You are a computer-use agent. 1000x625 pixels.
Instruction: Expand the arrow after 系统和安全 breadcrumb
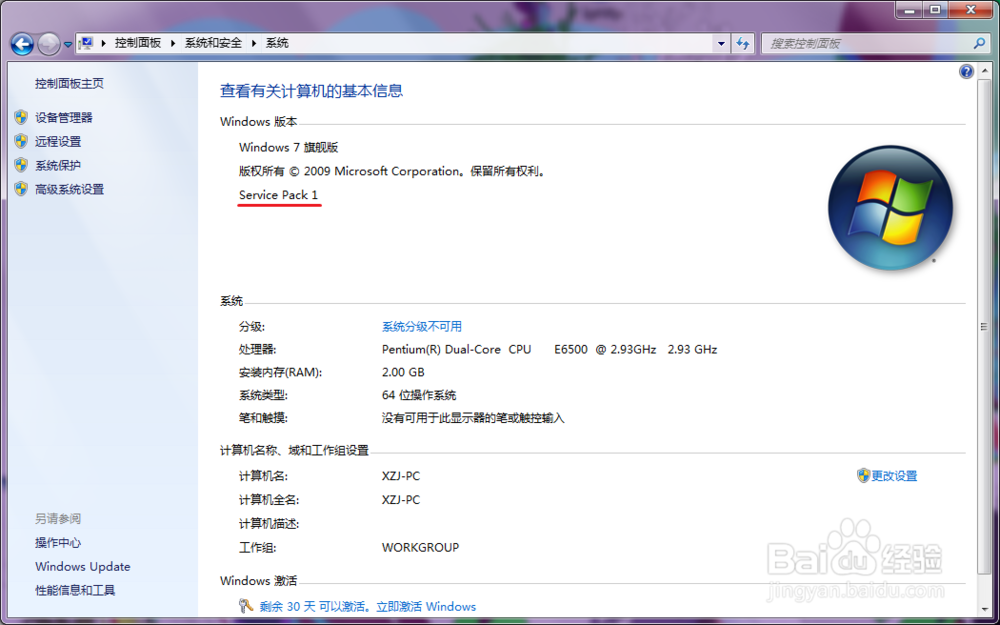tap(254, 43)
